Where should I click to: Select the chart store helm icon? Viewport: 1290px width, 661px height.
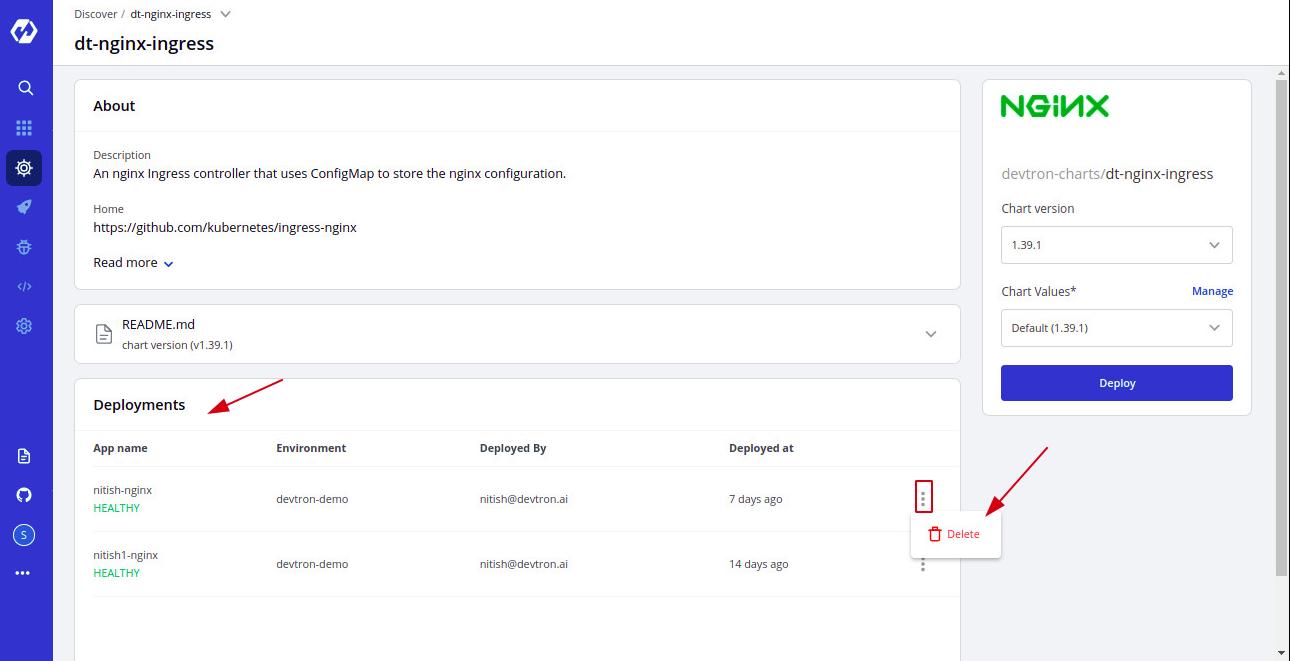click(x=24, y=168)
